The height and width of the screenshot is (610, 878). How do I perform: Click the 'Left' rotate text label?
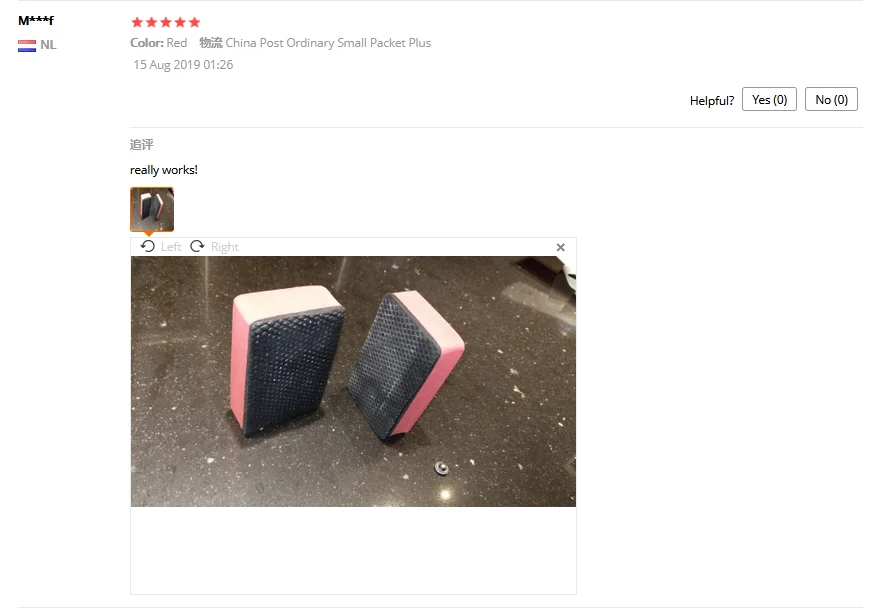171,247
